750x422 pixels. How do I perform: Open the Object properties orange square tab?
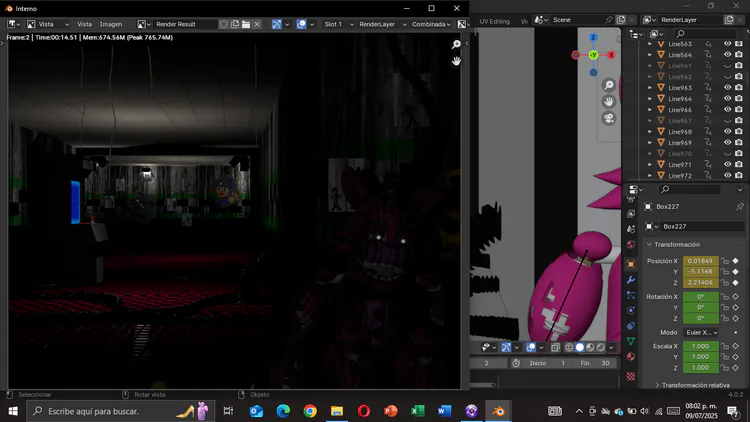click(x=630, y=264)
